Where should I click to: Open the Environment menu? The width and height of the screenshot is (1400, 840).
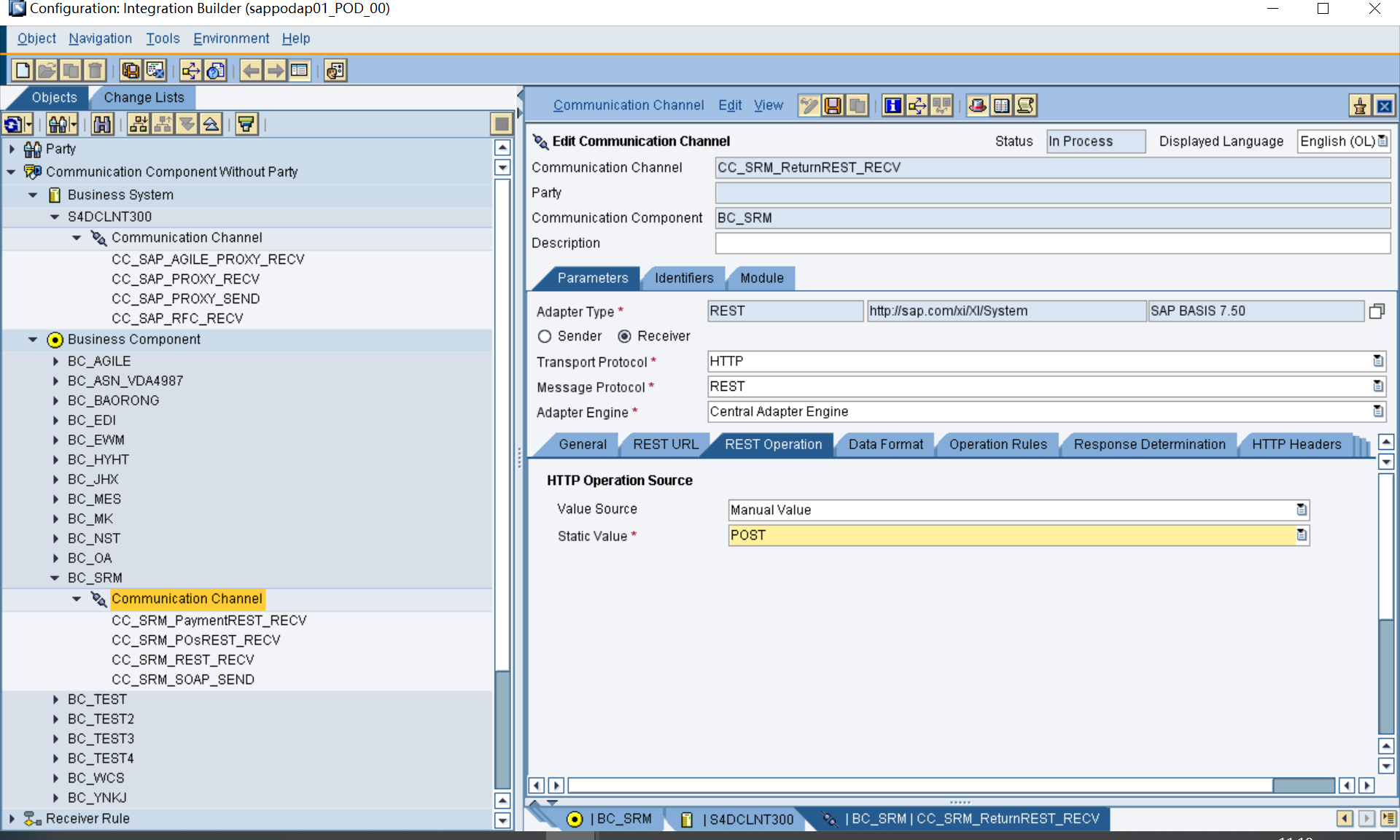231,39
